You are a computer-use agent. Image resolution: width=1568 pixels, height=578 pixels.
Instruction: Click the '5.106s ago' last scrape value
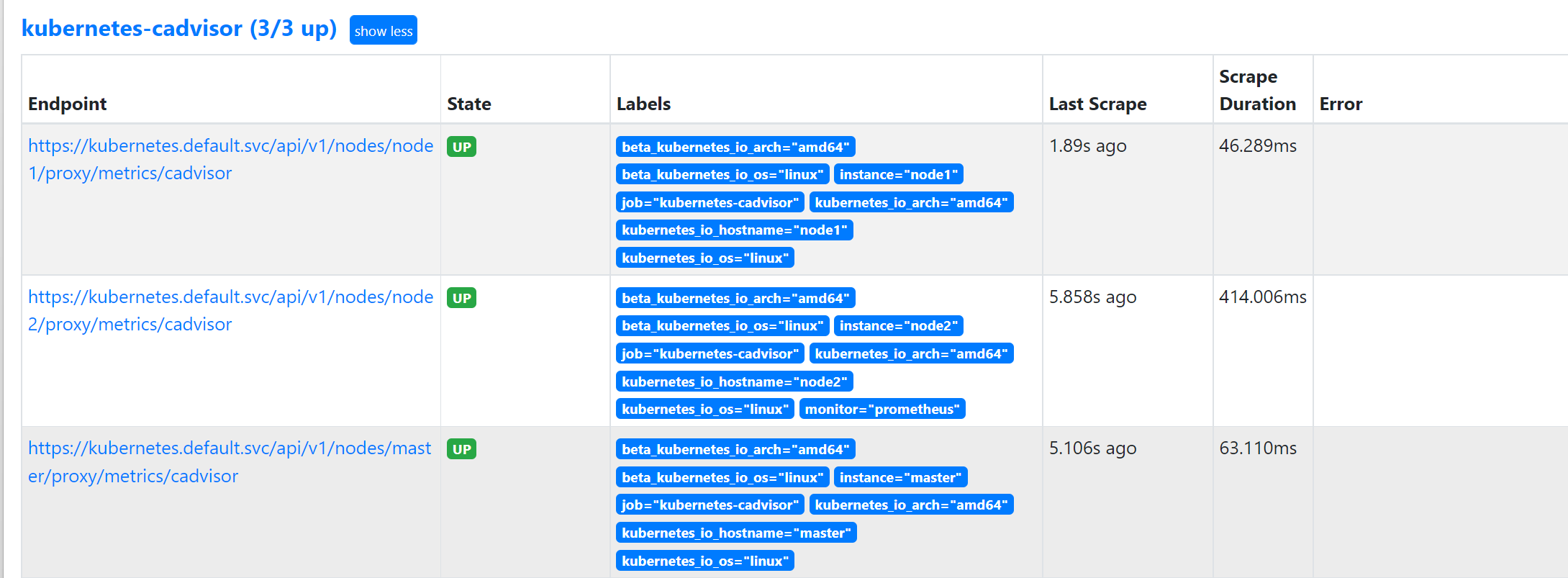tap(1093, 448)
